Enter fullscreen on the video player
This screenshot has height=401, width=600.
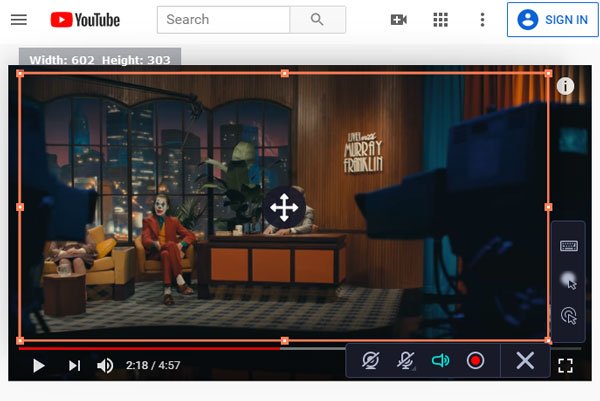click(566, 365)
